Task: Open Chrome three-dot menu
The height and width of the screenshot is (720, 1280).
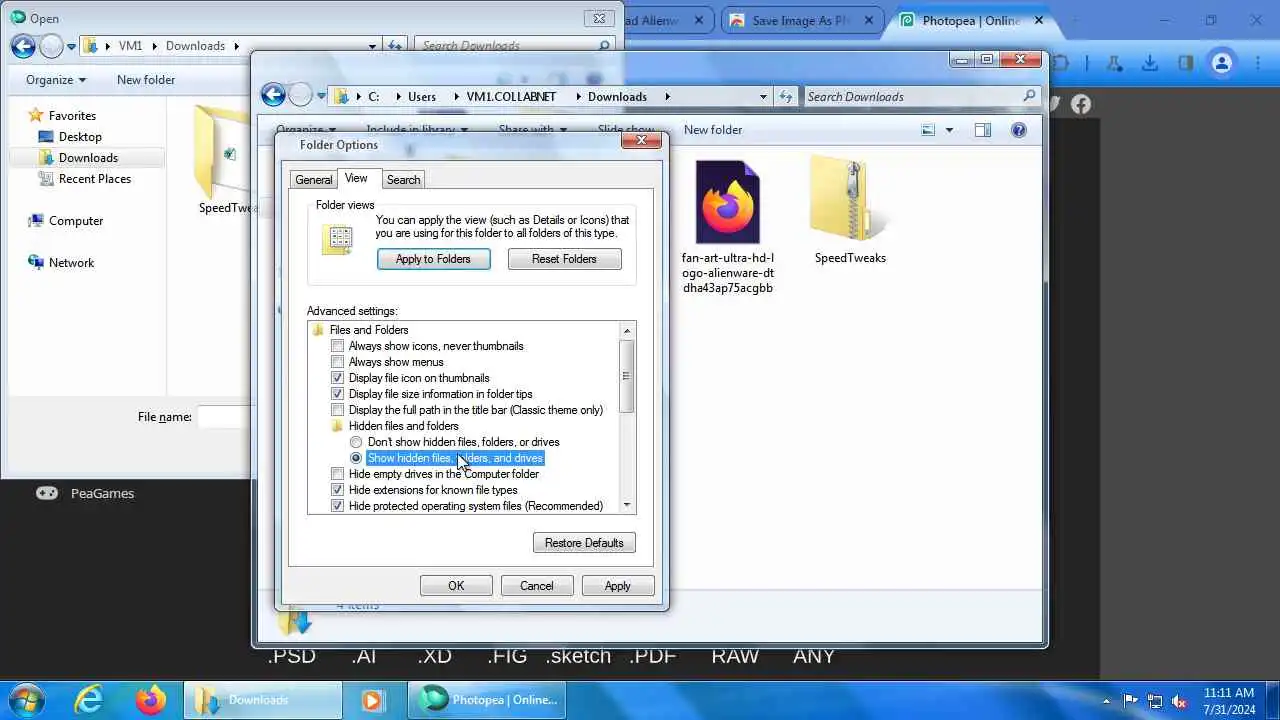Action: (1259, 63)
